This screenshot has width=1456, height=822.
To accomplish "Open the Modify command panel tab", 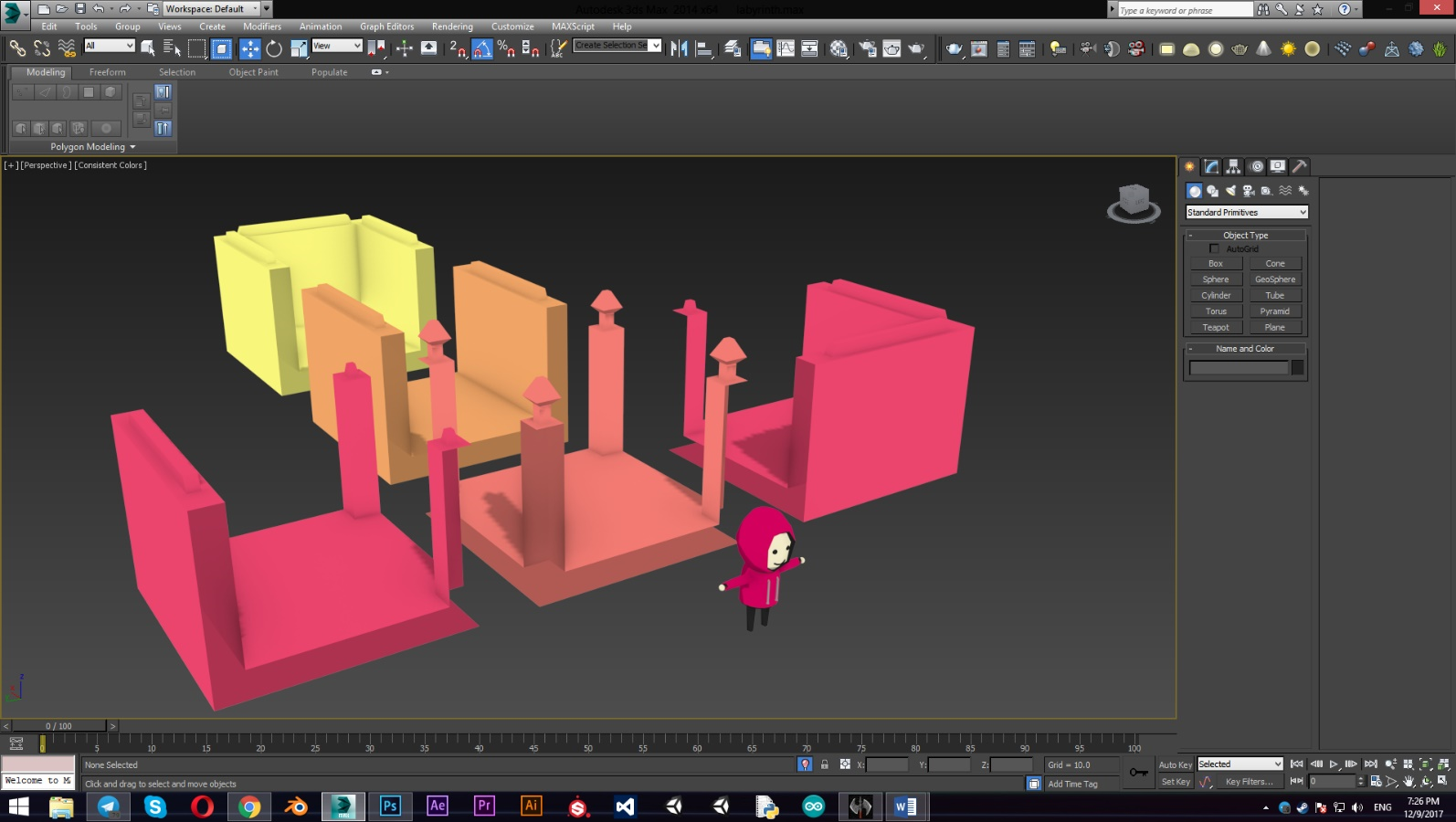I will click(x=1211, y=166).
